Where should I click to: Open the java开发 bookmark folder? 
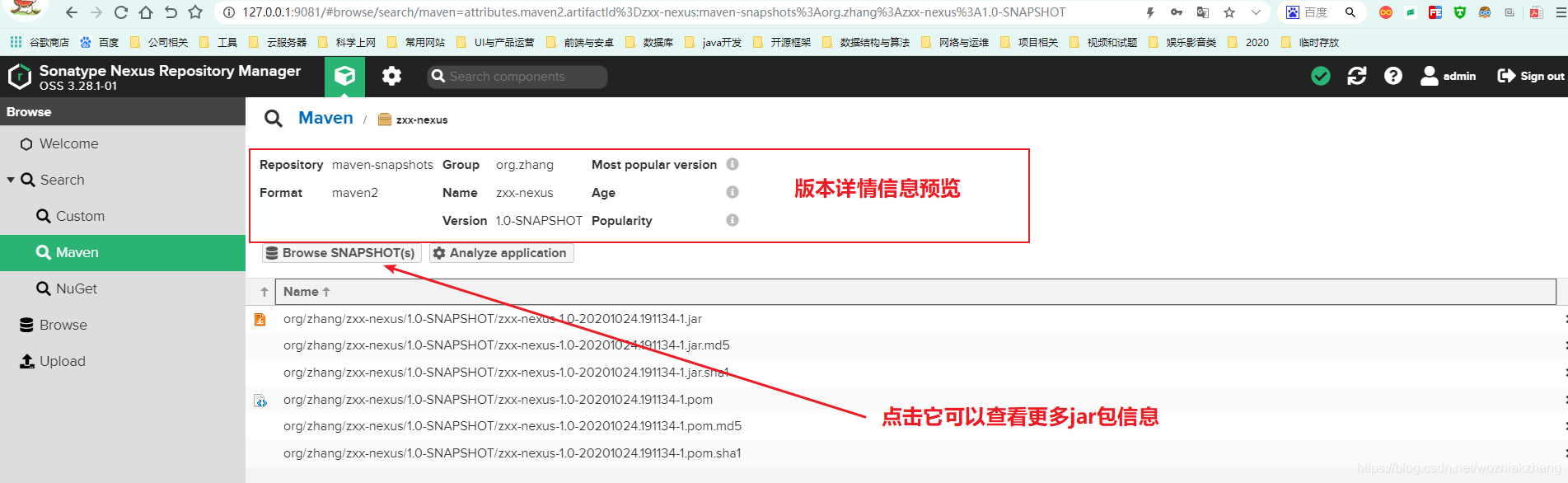(x=713, y=42)
